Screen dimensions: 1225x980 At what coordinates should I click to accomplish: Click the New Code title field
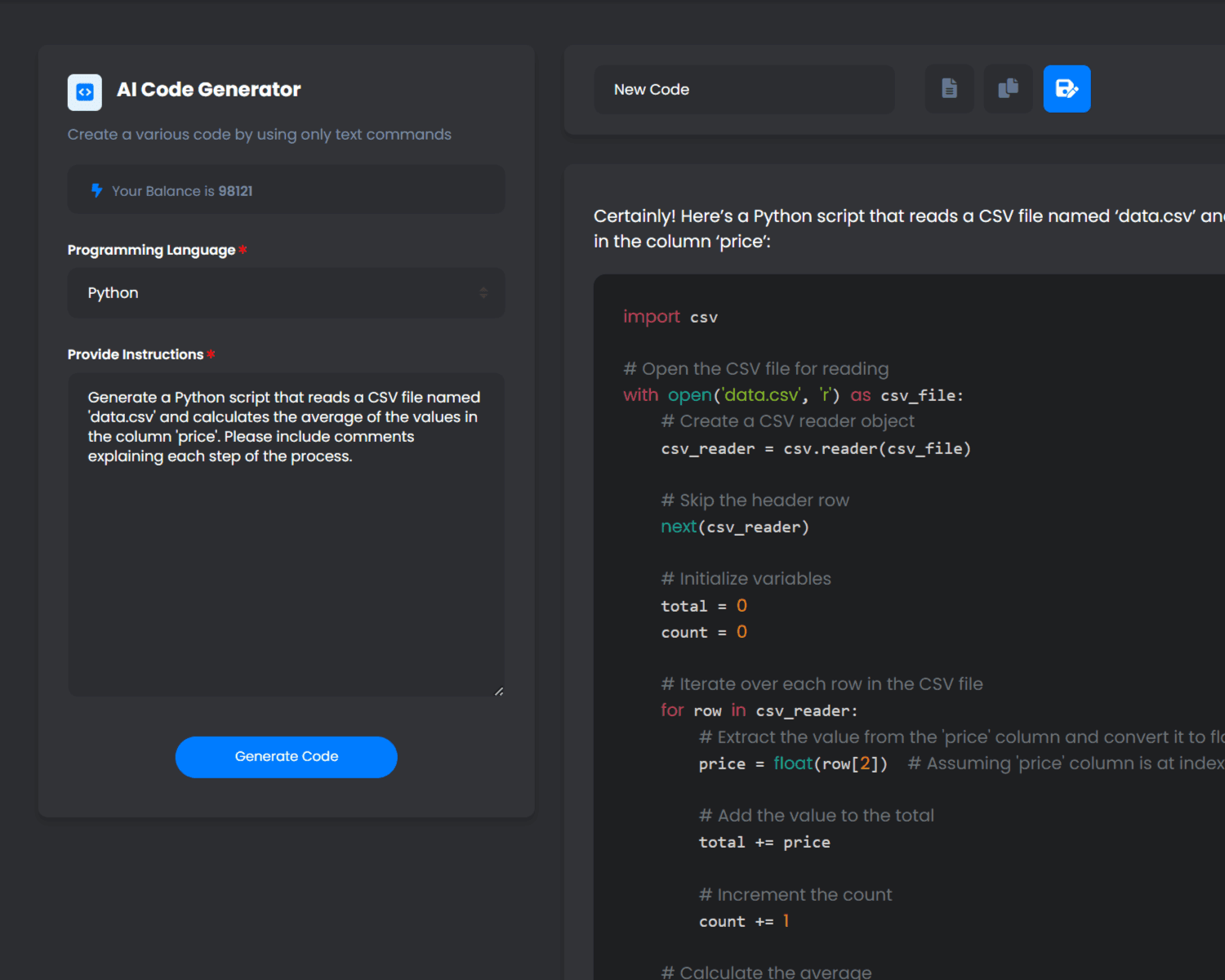pos(744,89)
